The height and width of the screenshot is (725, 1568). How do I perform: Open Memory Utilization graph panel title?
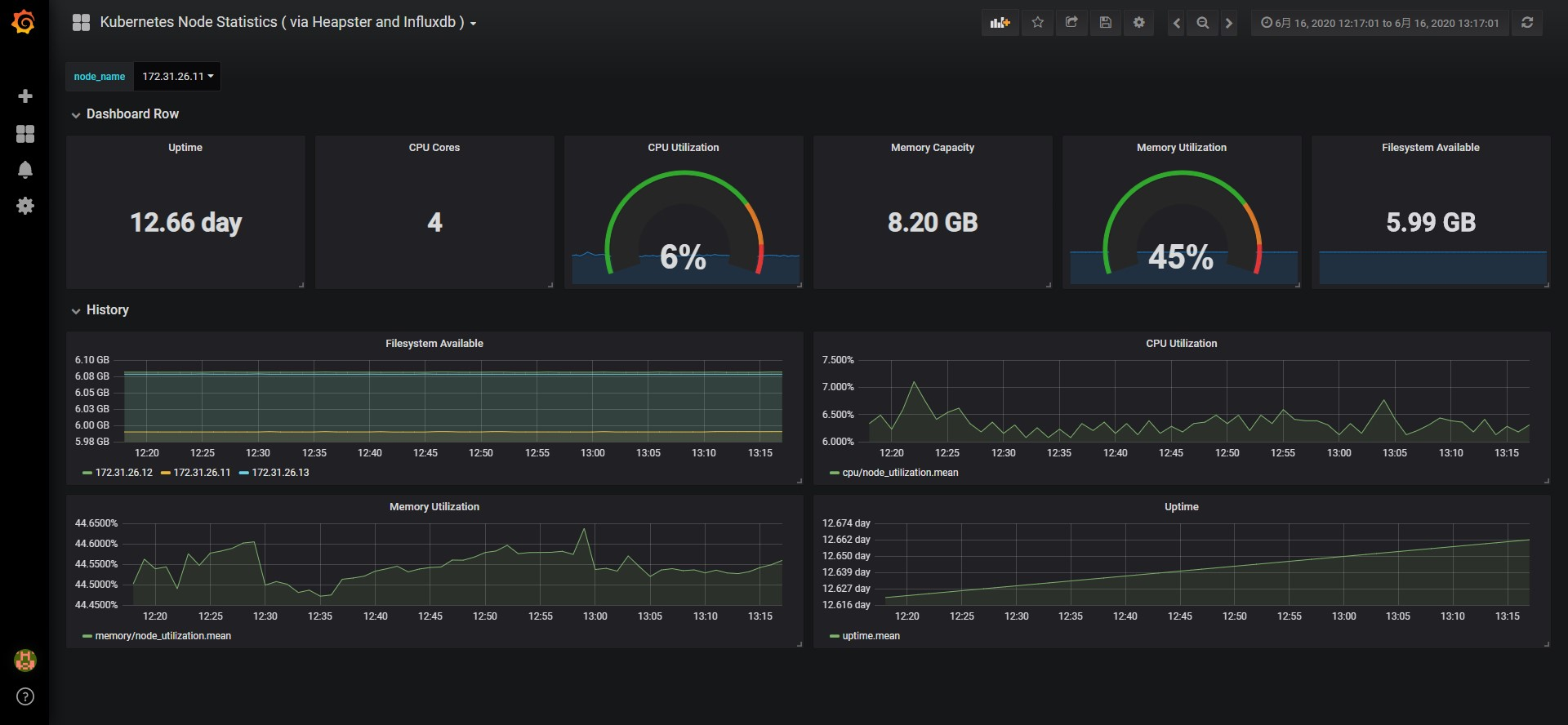434,507
